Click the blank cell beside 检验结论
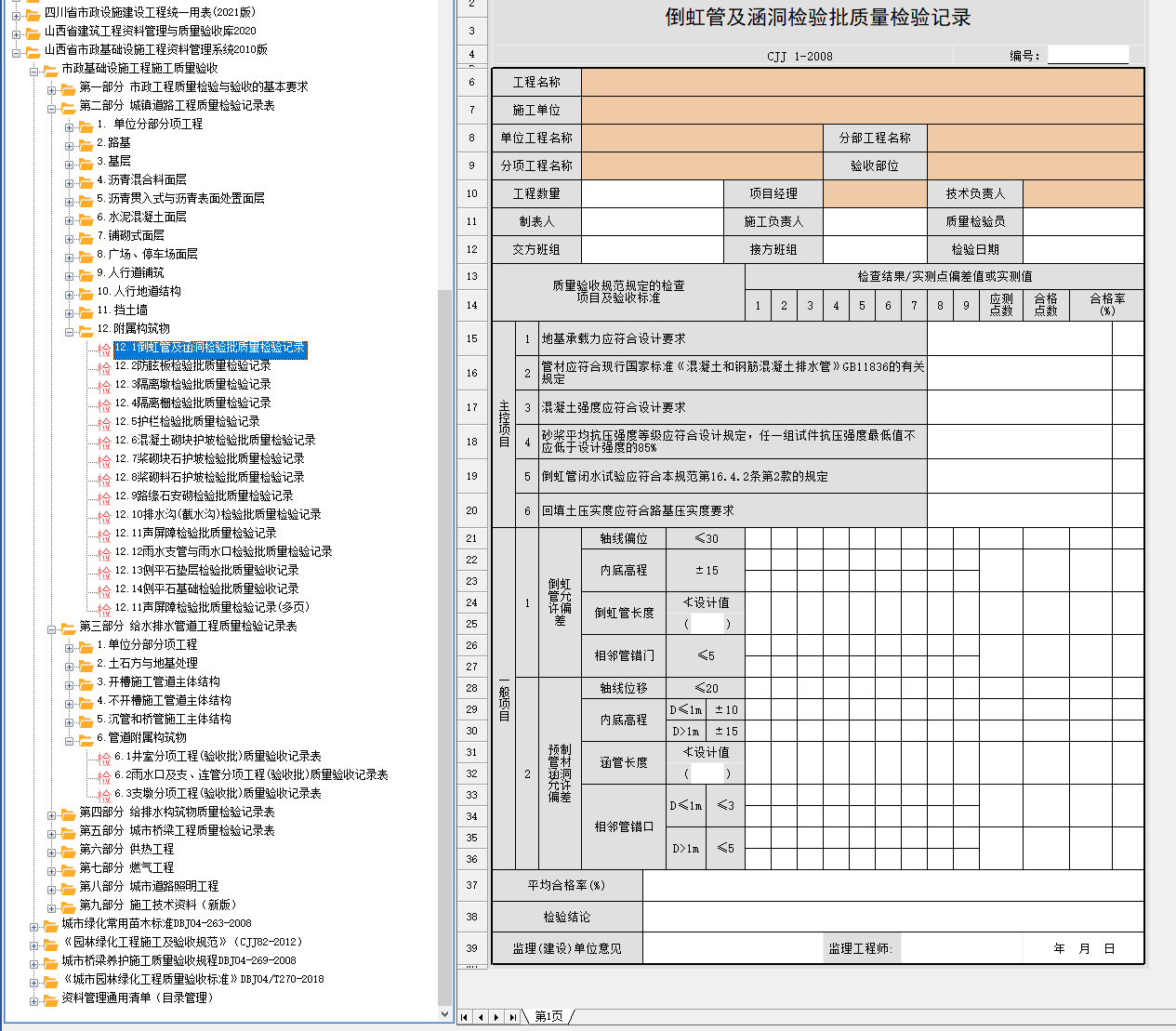 tap(893, 917)
